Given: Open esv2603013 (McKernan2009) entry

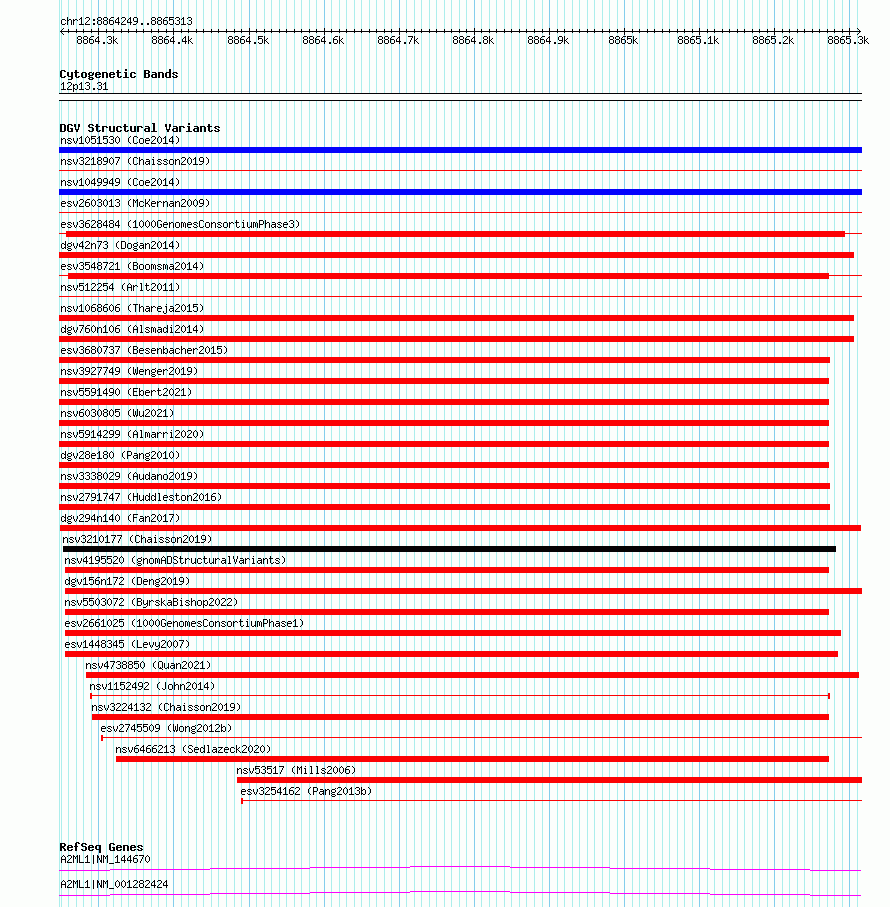Looking at the screenshot, I should pyautogui.click(x=135, y=204).
